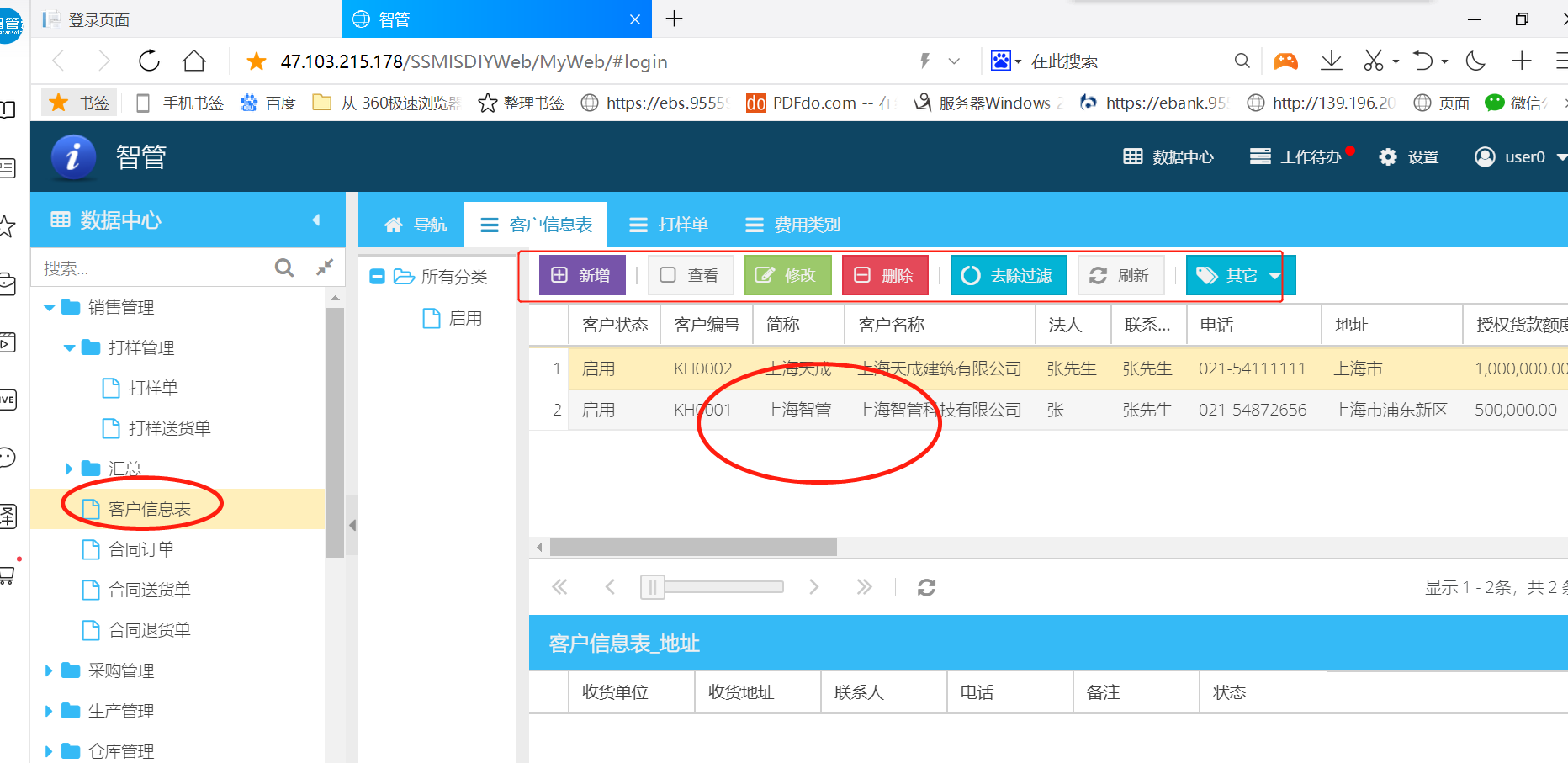Click the pager refresh icon
This screenshot has width=1568, height=763.
926,587
